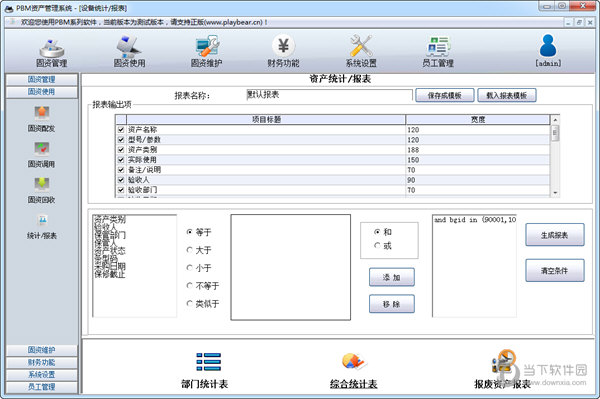Screen dimensions: 600x399
Task: Select the 和 radio button
Action: click(377, 232)
